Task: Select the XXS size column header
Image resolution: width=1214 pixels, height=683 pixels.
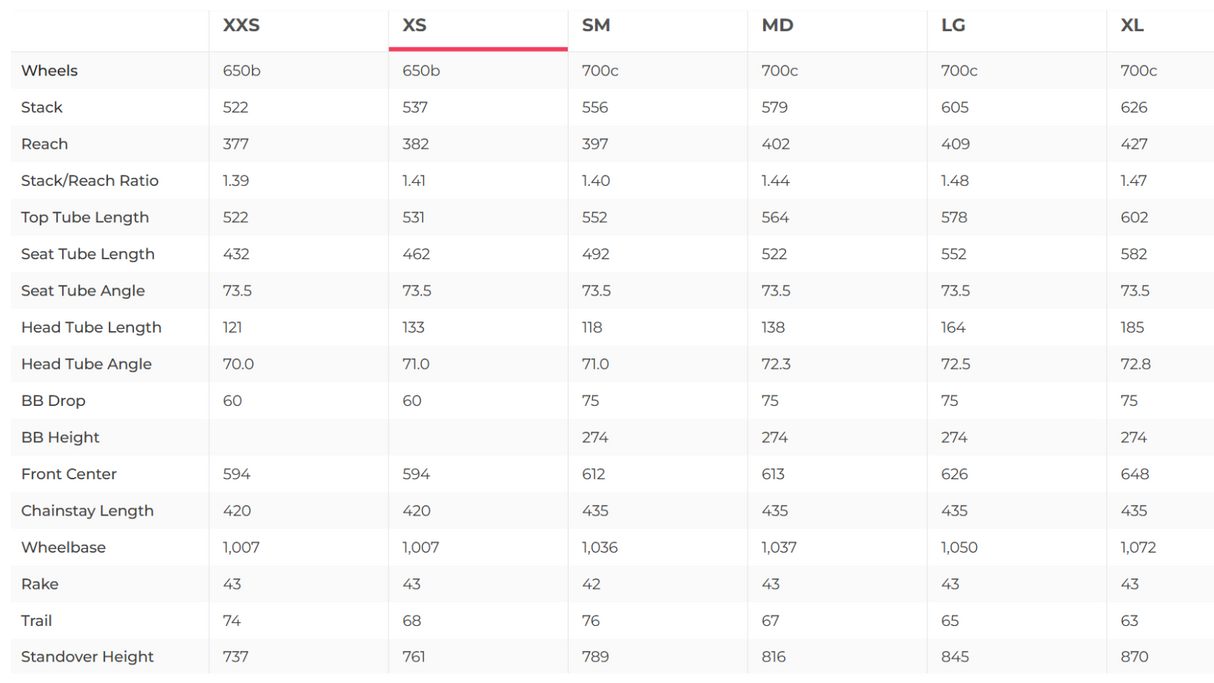Action: tap(241, 26)
